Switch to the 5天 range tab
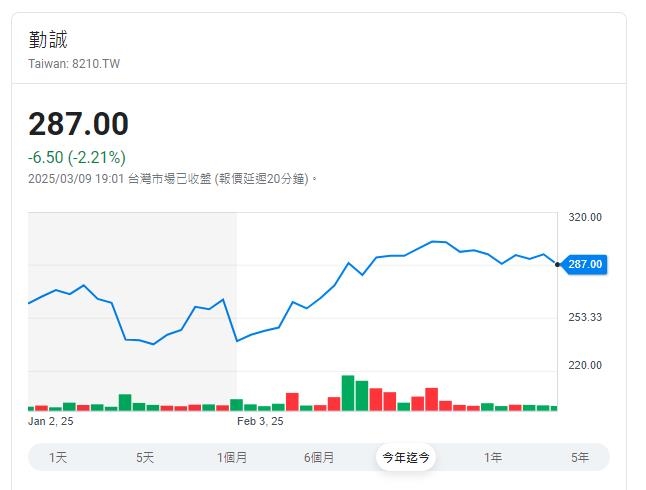 pyautogui.click(x=145, y=457)
